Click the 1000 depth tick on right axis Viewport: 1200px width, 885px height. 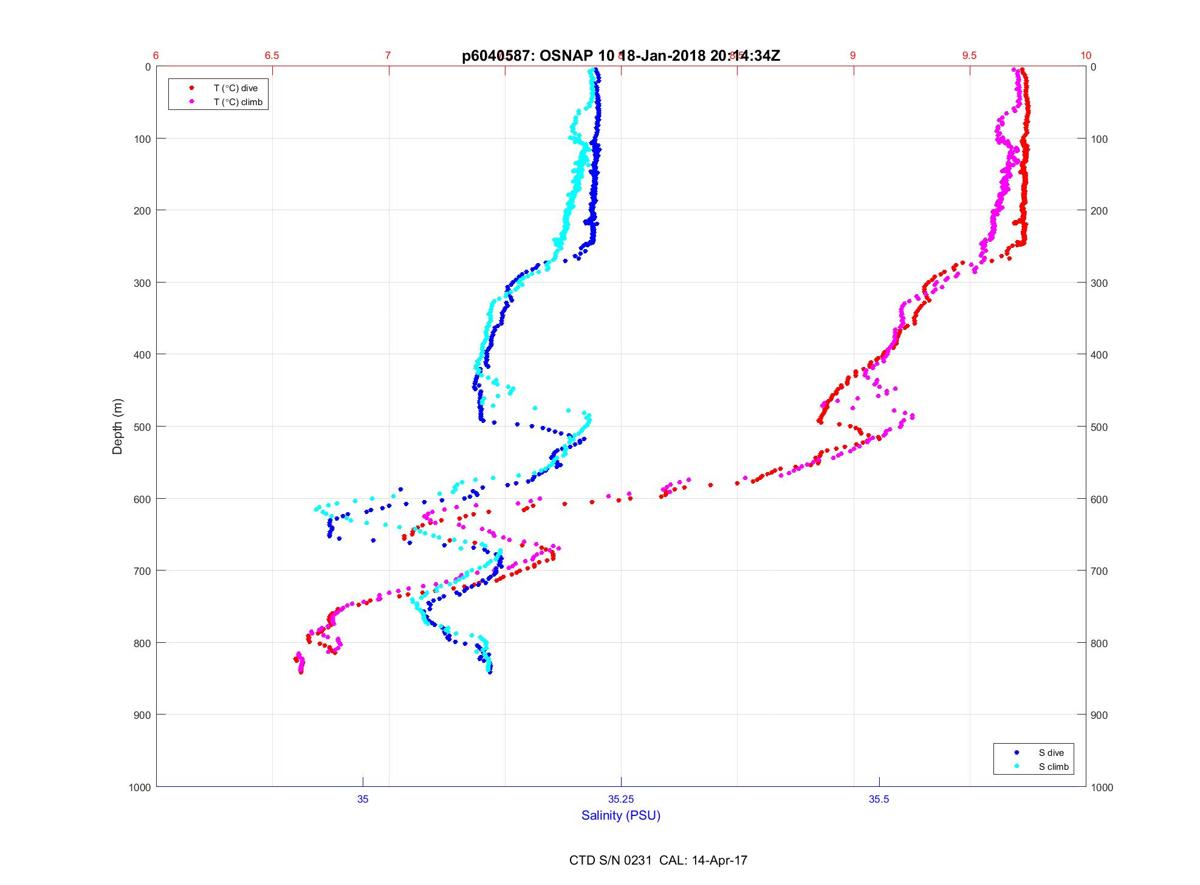click(x=1102, y=787)
